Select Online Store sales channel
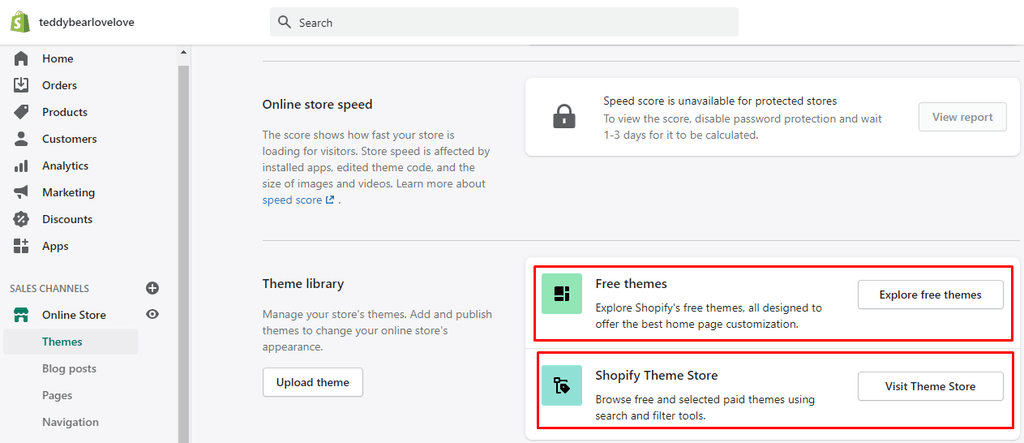 tap(74, 315)
